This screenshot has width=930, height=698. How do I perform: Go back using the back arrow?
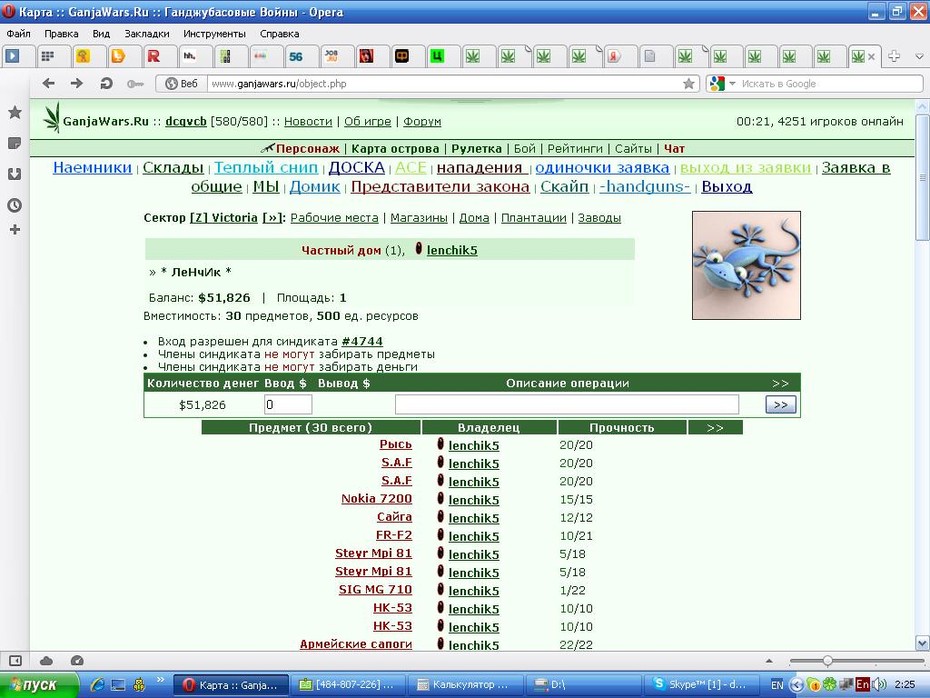[49, 84]
